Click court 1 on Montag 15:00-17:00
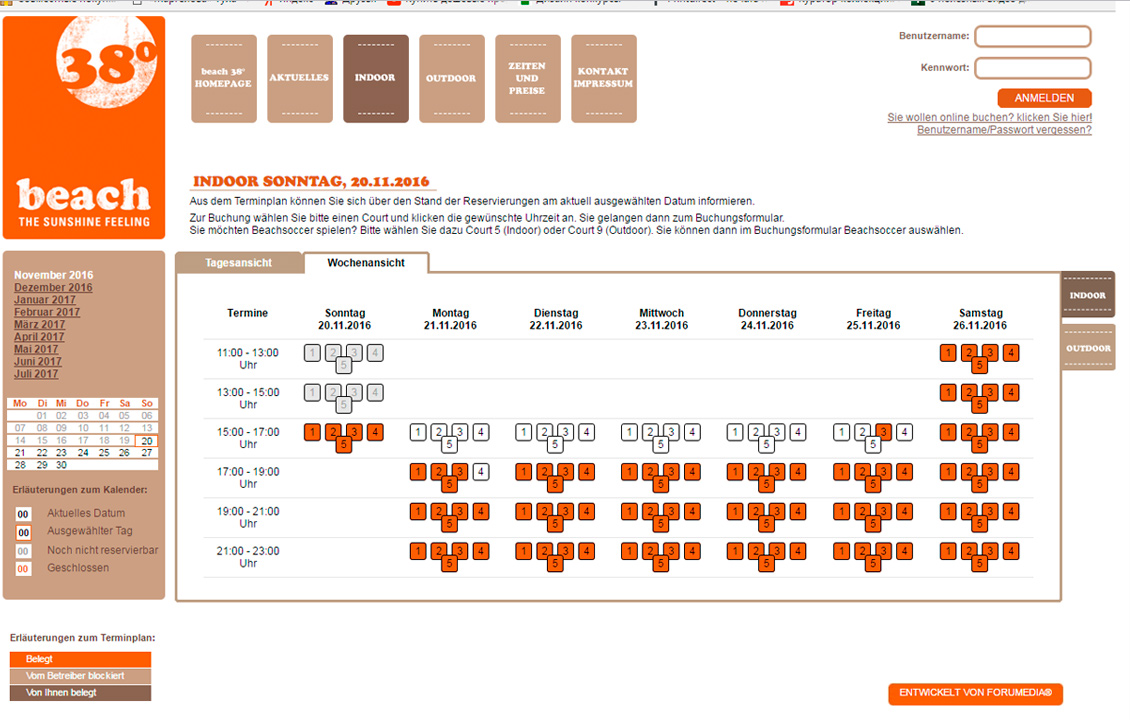 (418, 432)
